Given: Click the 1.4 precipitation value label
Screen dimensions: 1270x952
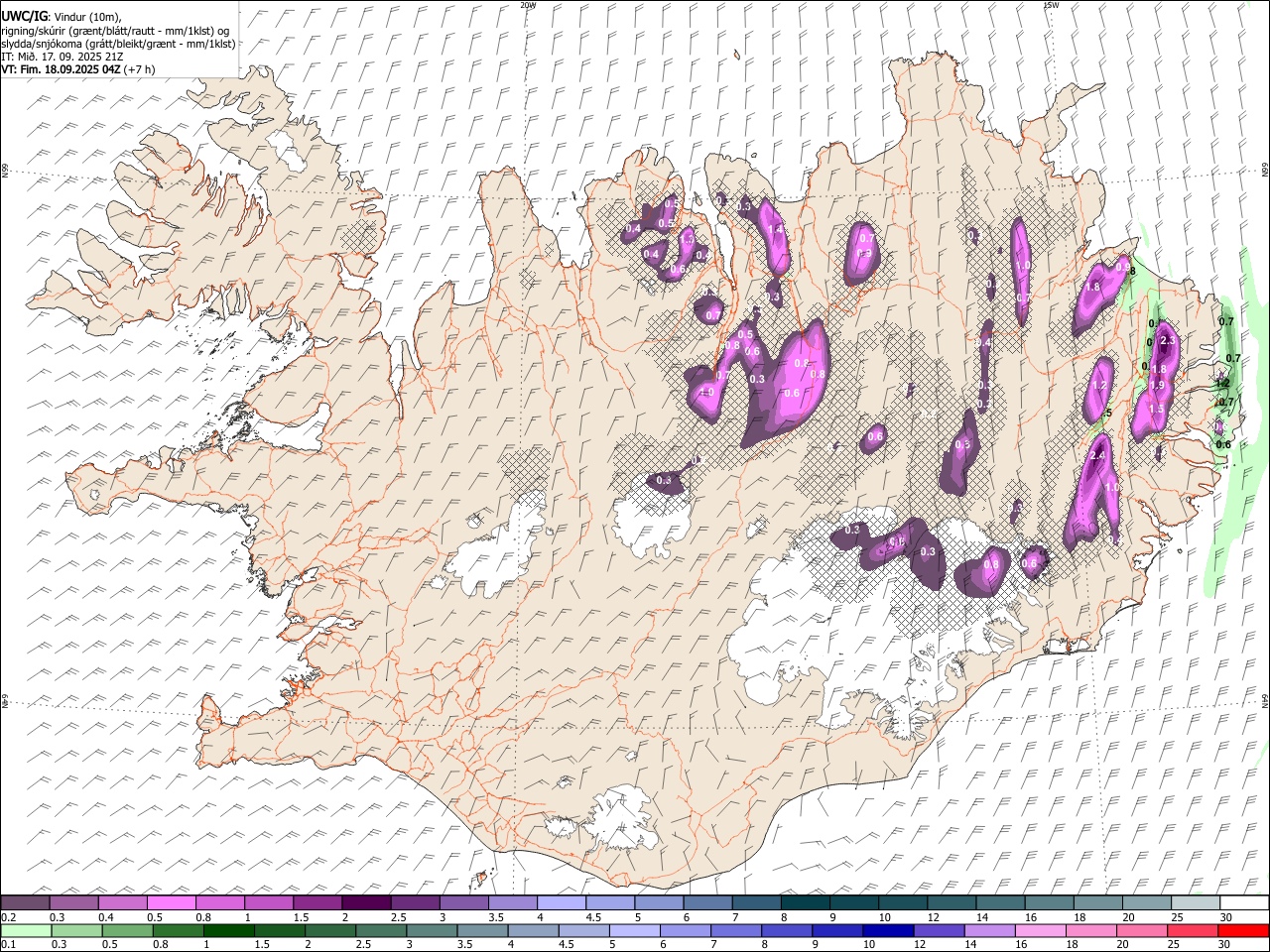Looking at the screenshot, I should [776, 229].
